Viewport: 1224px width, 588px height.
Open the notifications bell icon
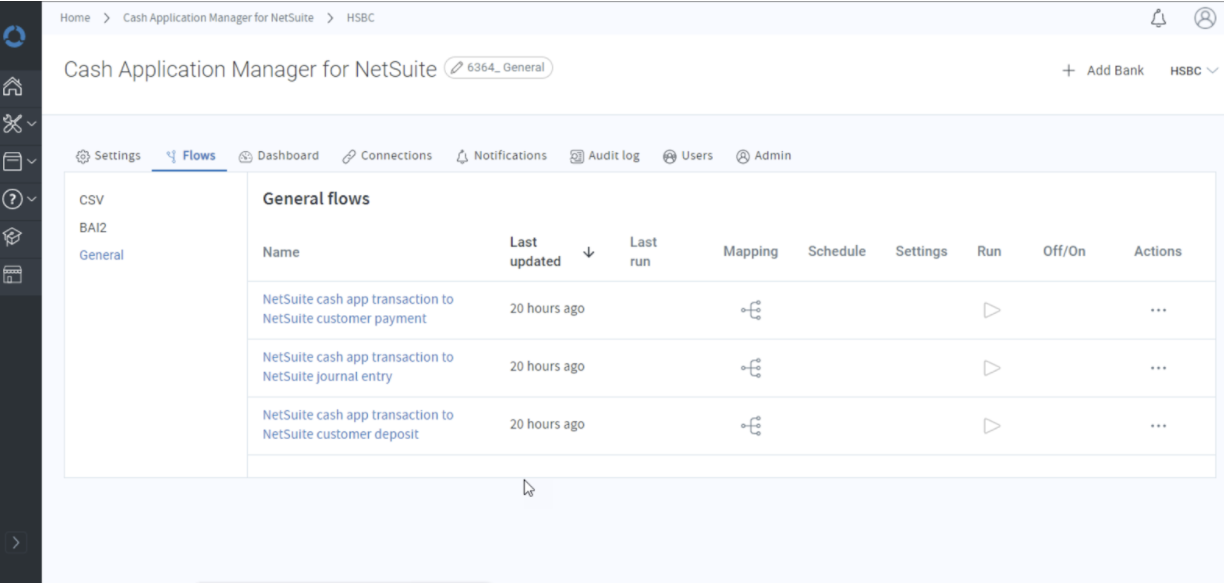(1159, 18)
